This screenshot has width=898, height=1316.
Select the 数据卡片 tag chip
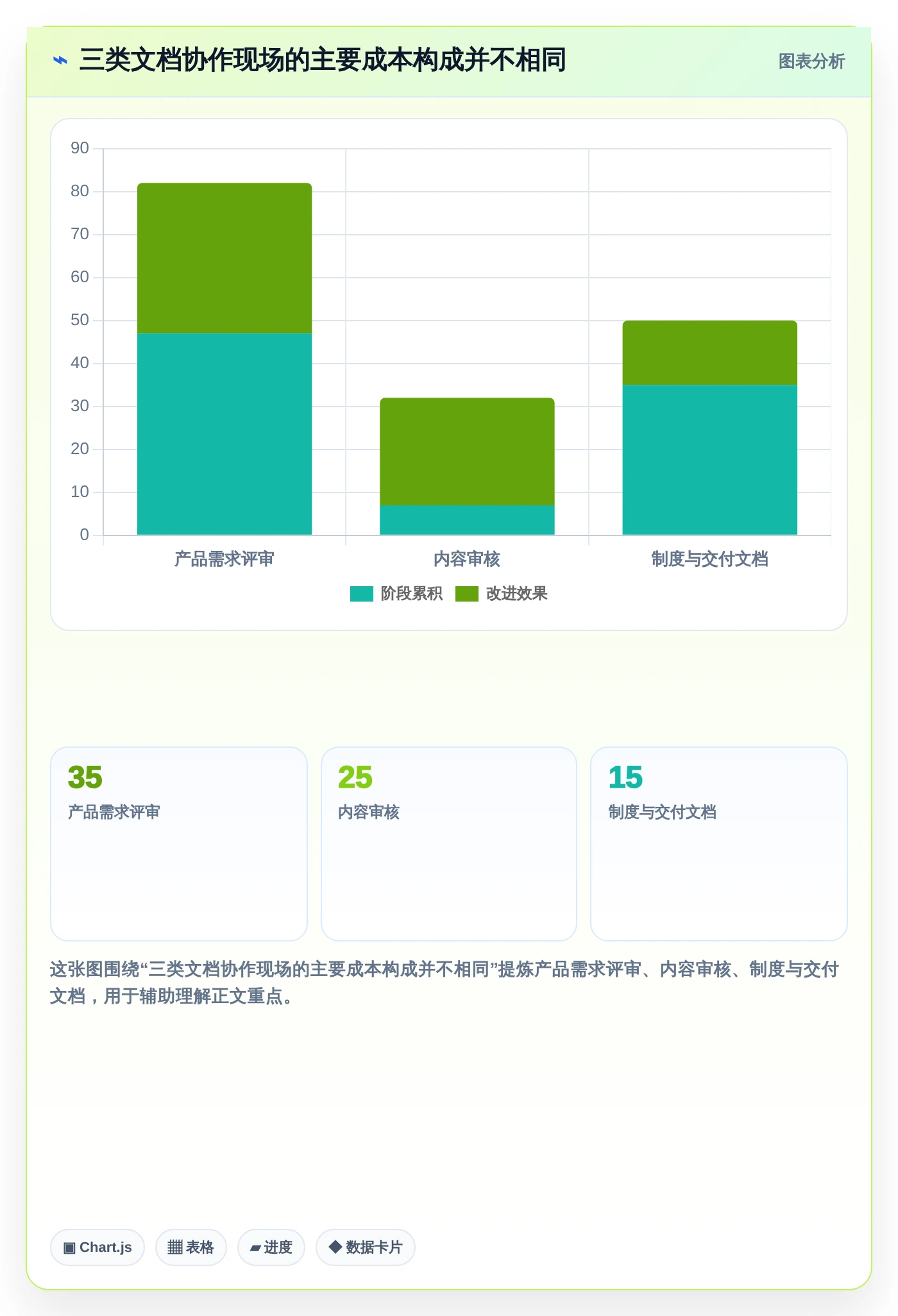[366, 1247]
